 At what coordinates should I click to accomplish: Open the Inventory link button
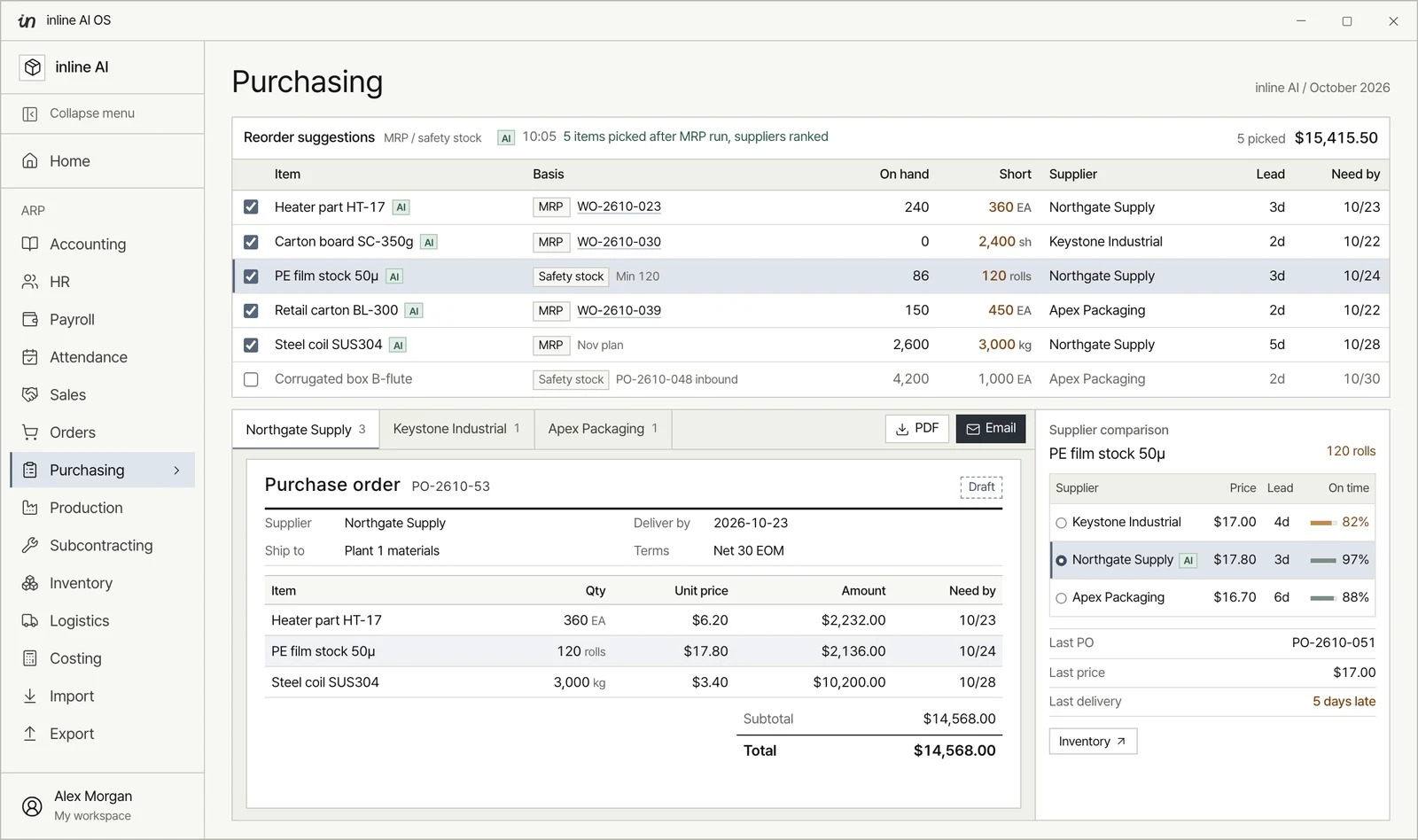click(1093, 742)
